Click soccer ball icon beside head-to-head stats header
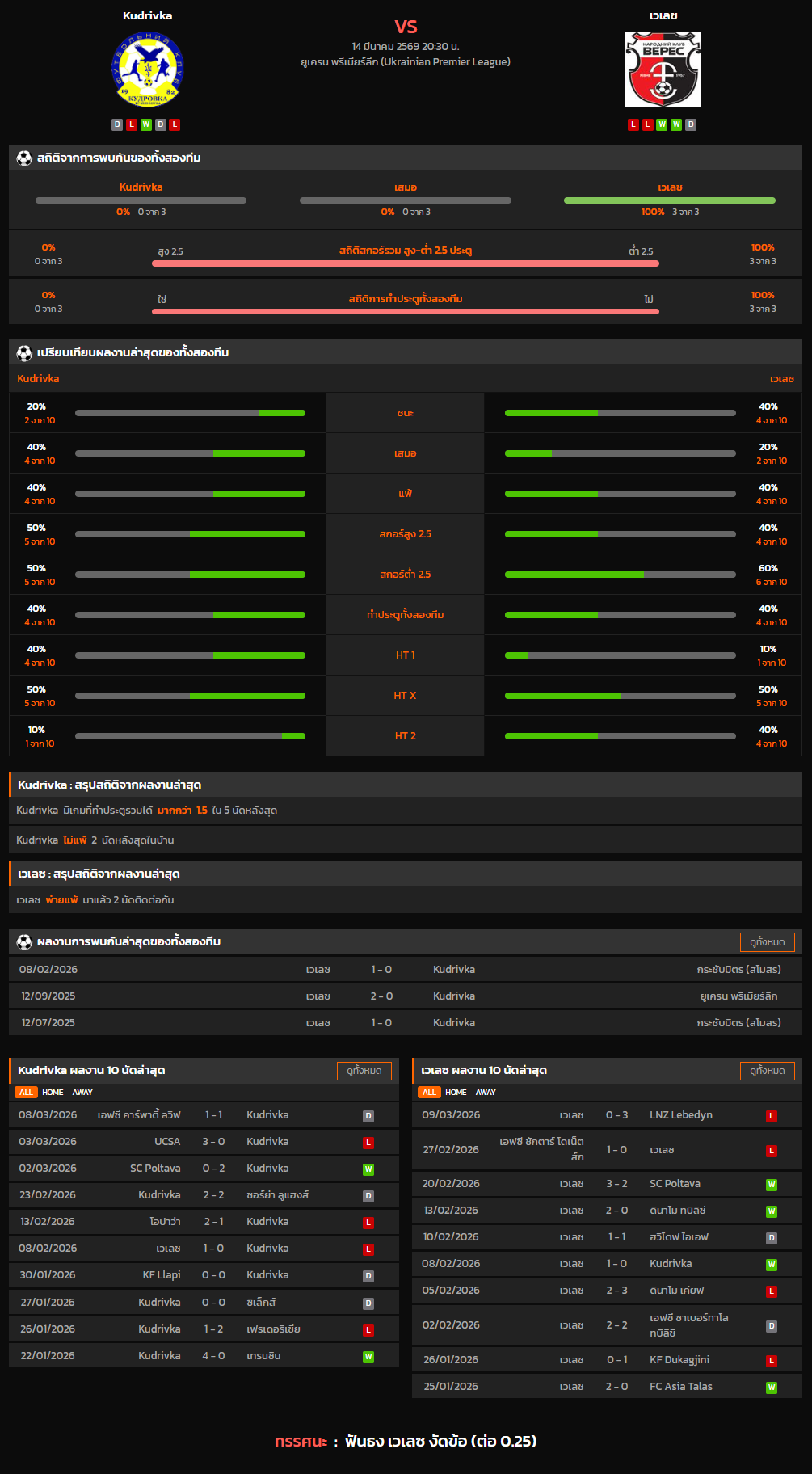 [24, 158]
